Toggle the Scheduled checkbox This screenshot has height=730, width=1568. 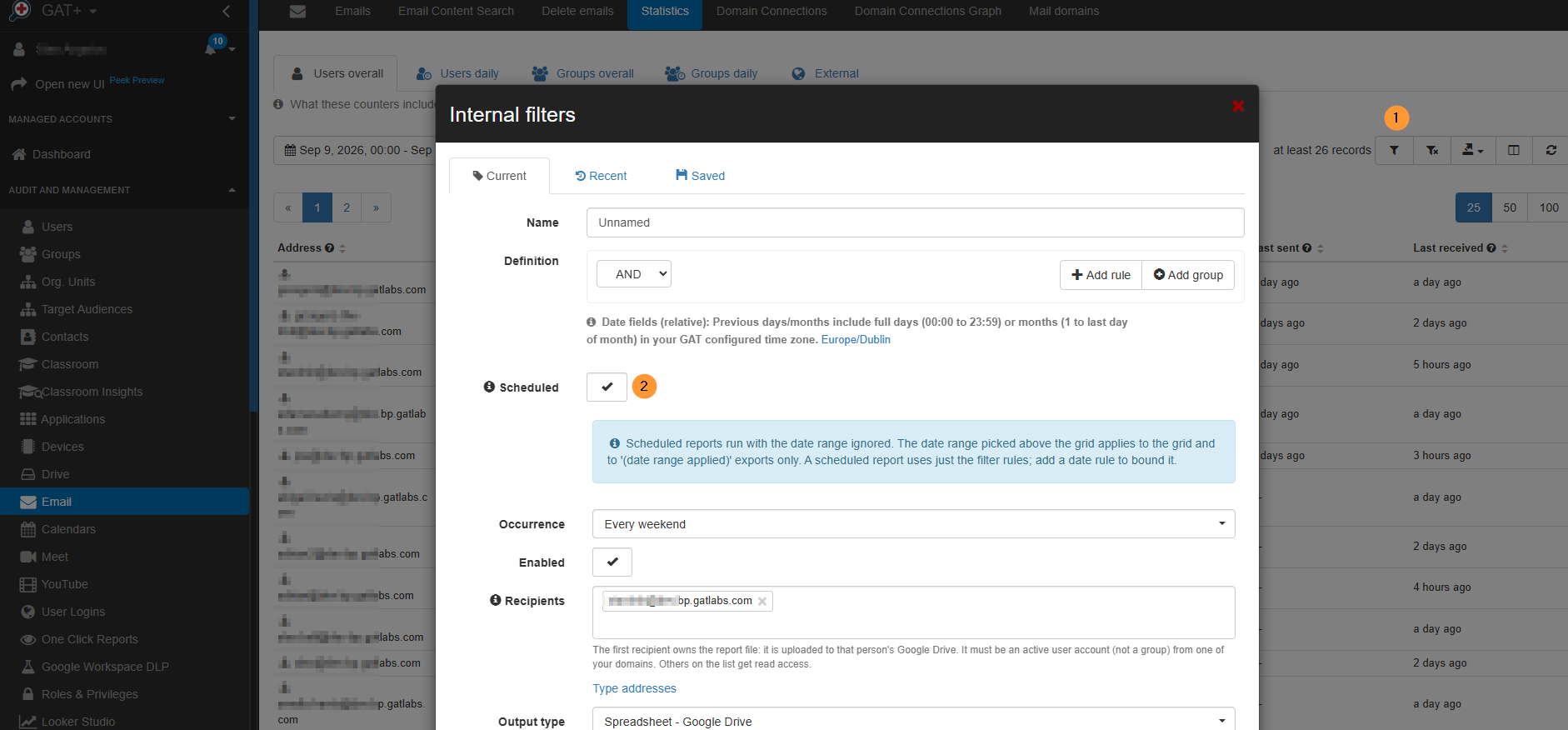click(607, 387)
